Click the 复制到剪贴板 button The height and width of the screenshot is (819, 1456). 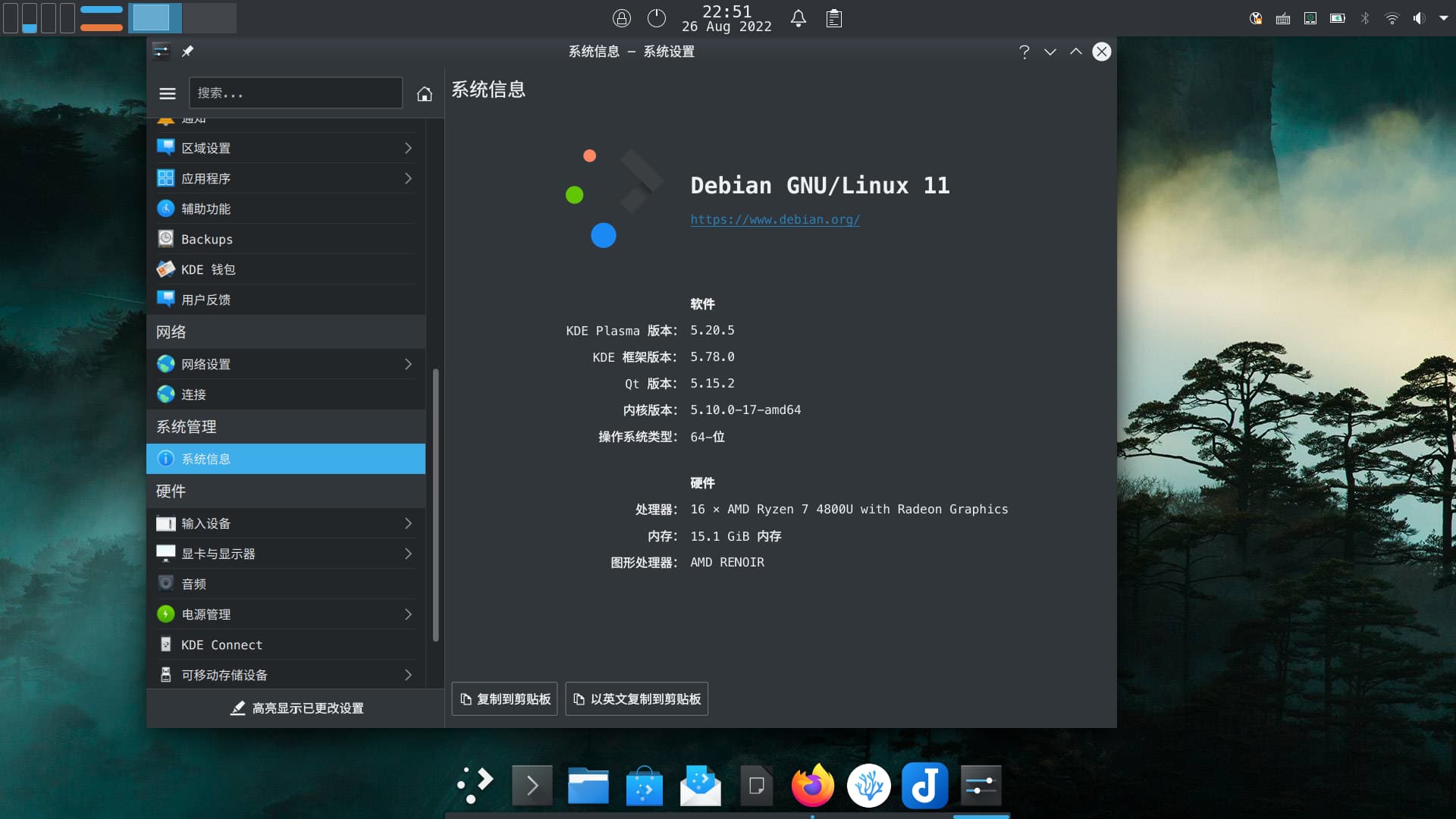point(504,698)
